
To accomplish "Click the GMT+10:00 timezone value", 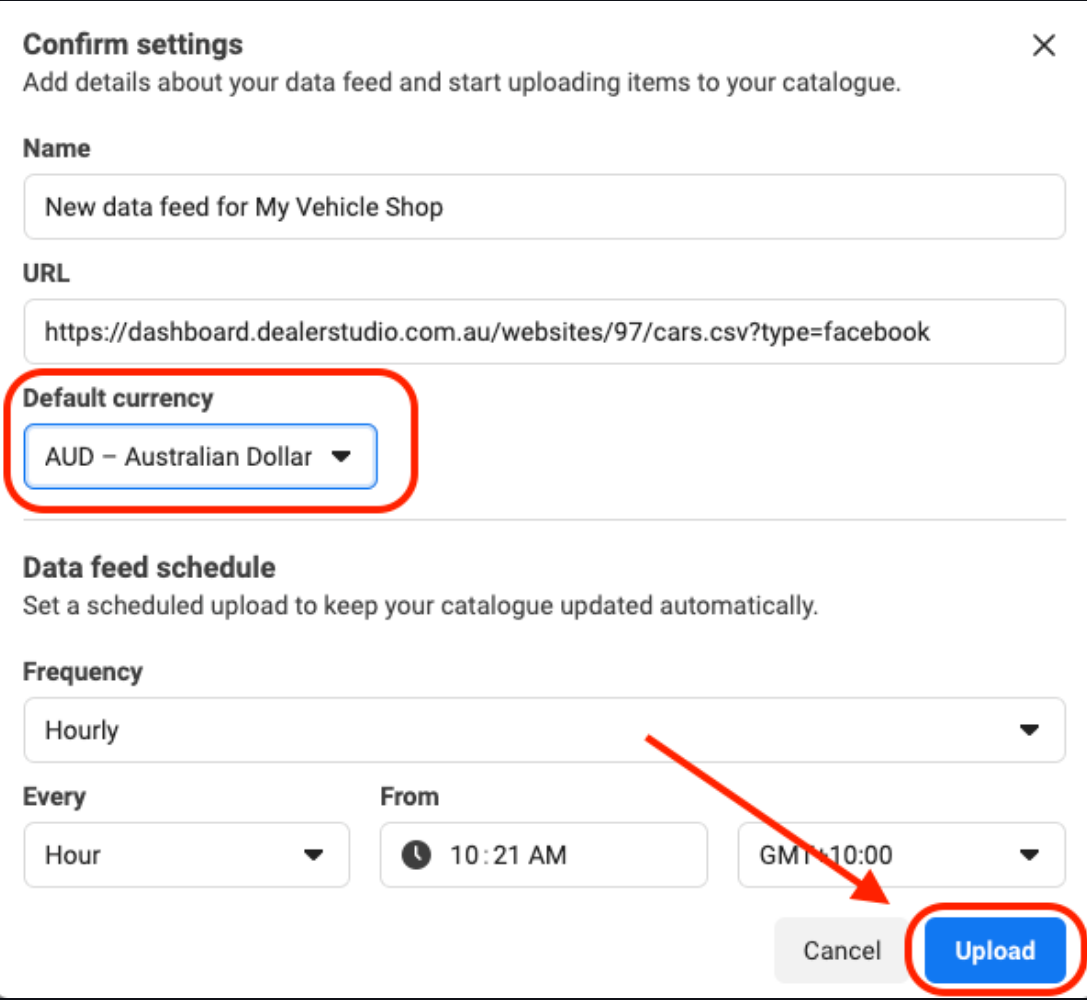I will pos(826,855).
